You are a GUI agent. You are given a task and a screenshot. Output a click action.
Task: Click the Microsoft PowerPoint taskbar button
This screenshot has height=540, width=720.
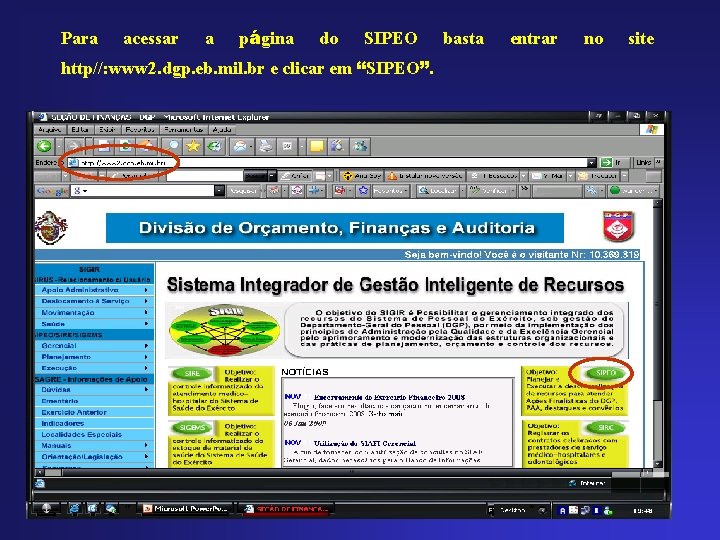pyautogui.click(x=185, y=509)
